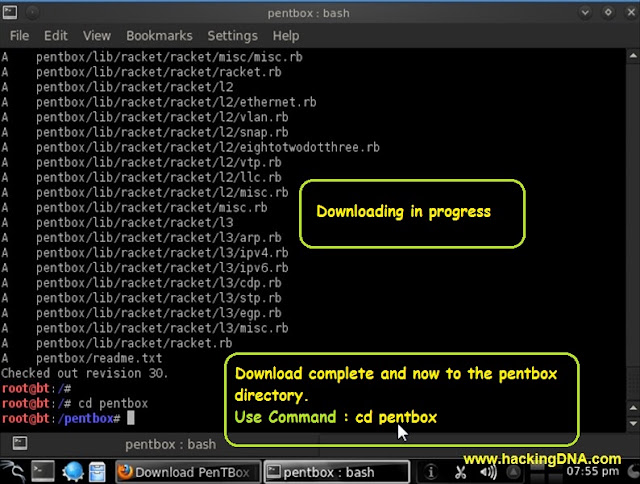Open the scissors clipboard tray icon

pyautogui.click(x=460, y=472)
